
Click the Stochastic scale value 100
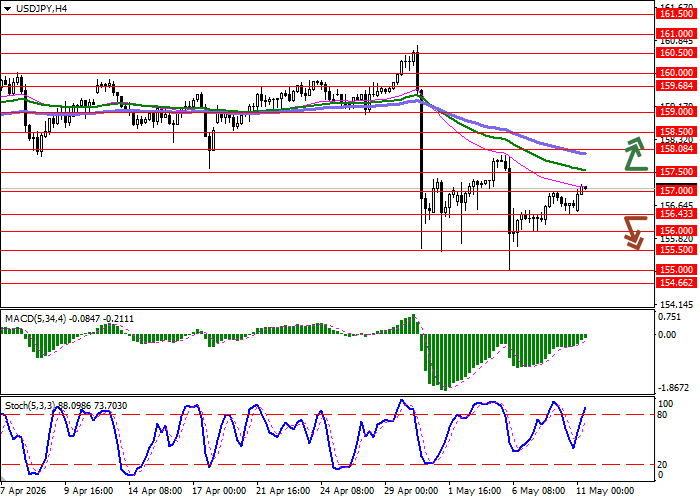pos(666,404)
